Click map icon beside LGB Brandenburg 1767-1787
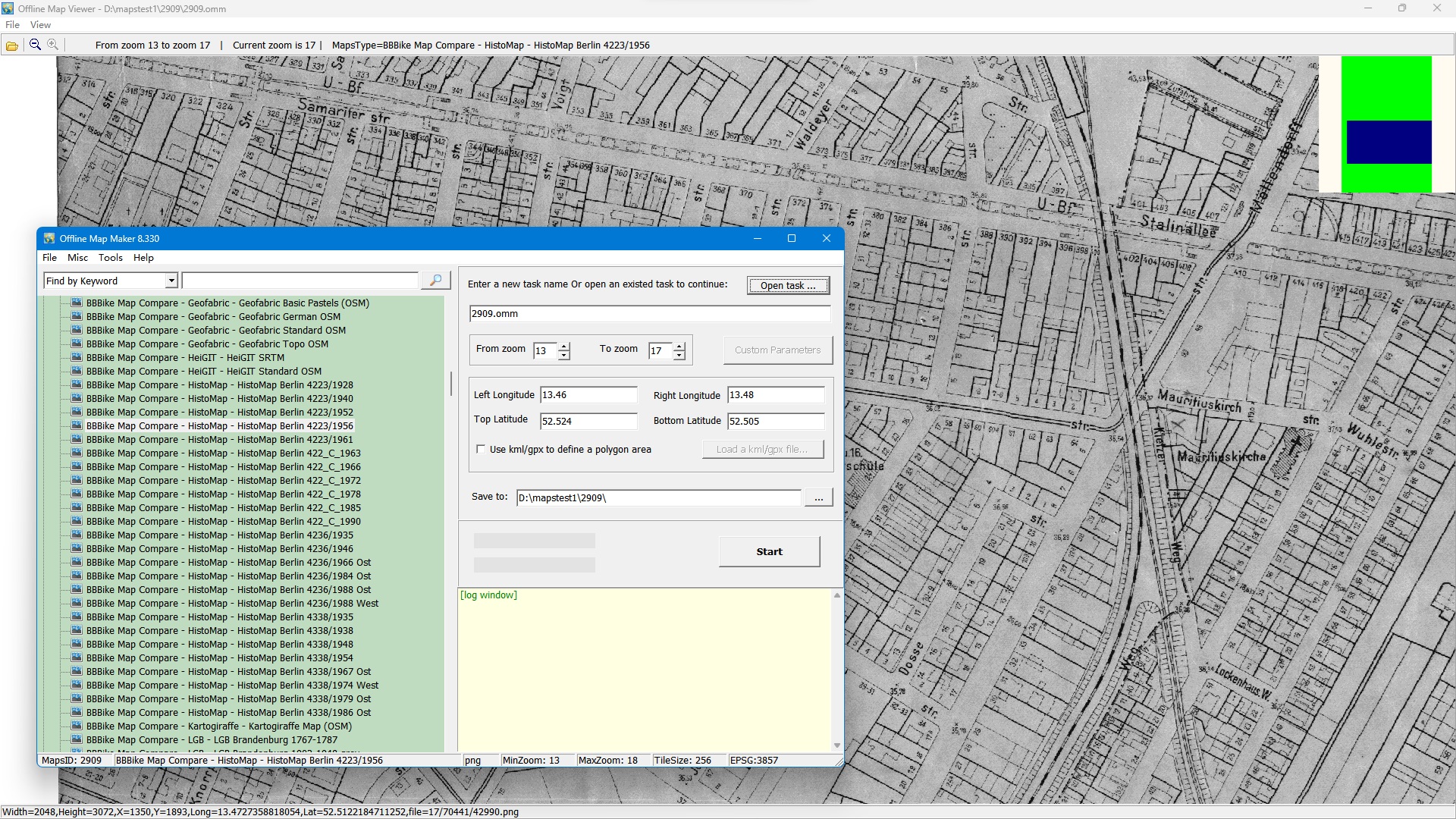The width and height of the screenshot is (1456, 819). (77, 739)
